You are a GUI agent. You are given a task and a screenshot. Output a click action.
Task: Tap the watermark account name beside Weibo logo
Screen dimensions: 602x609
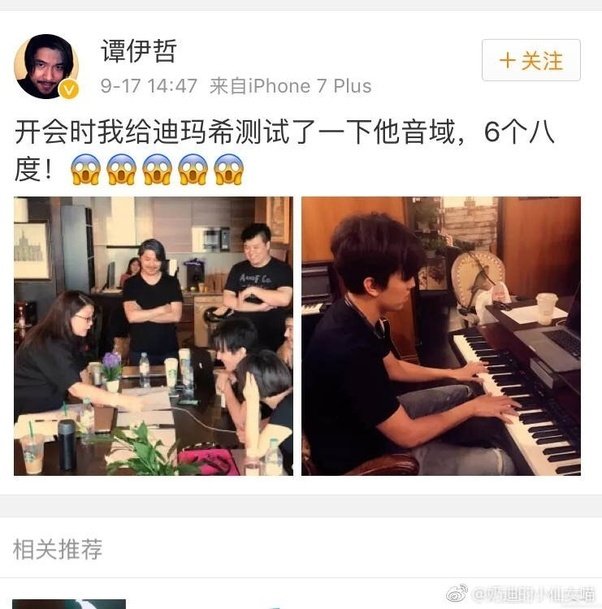click(x=533, y=594)
